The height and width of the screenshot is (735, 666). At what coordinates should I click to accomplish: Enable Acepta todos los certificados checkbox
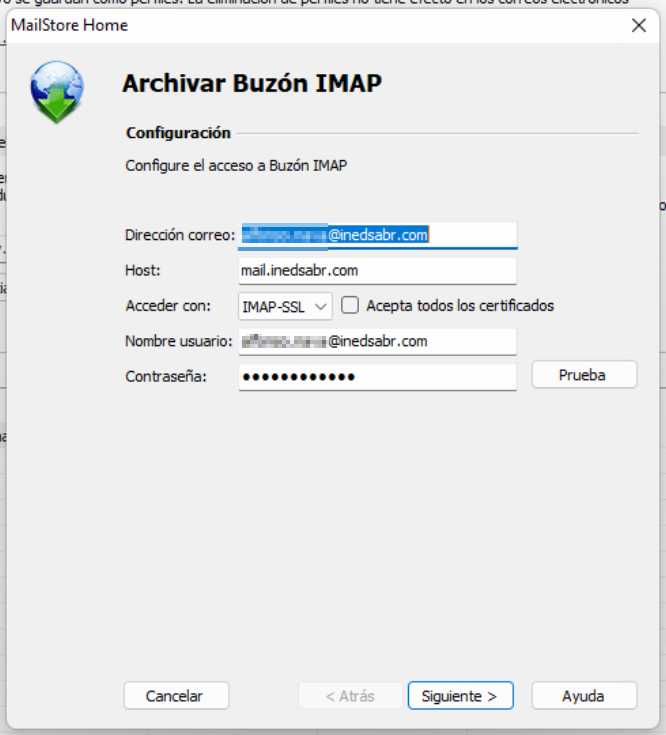pos(350,306)
